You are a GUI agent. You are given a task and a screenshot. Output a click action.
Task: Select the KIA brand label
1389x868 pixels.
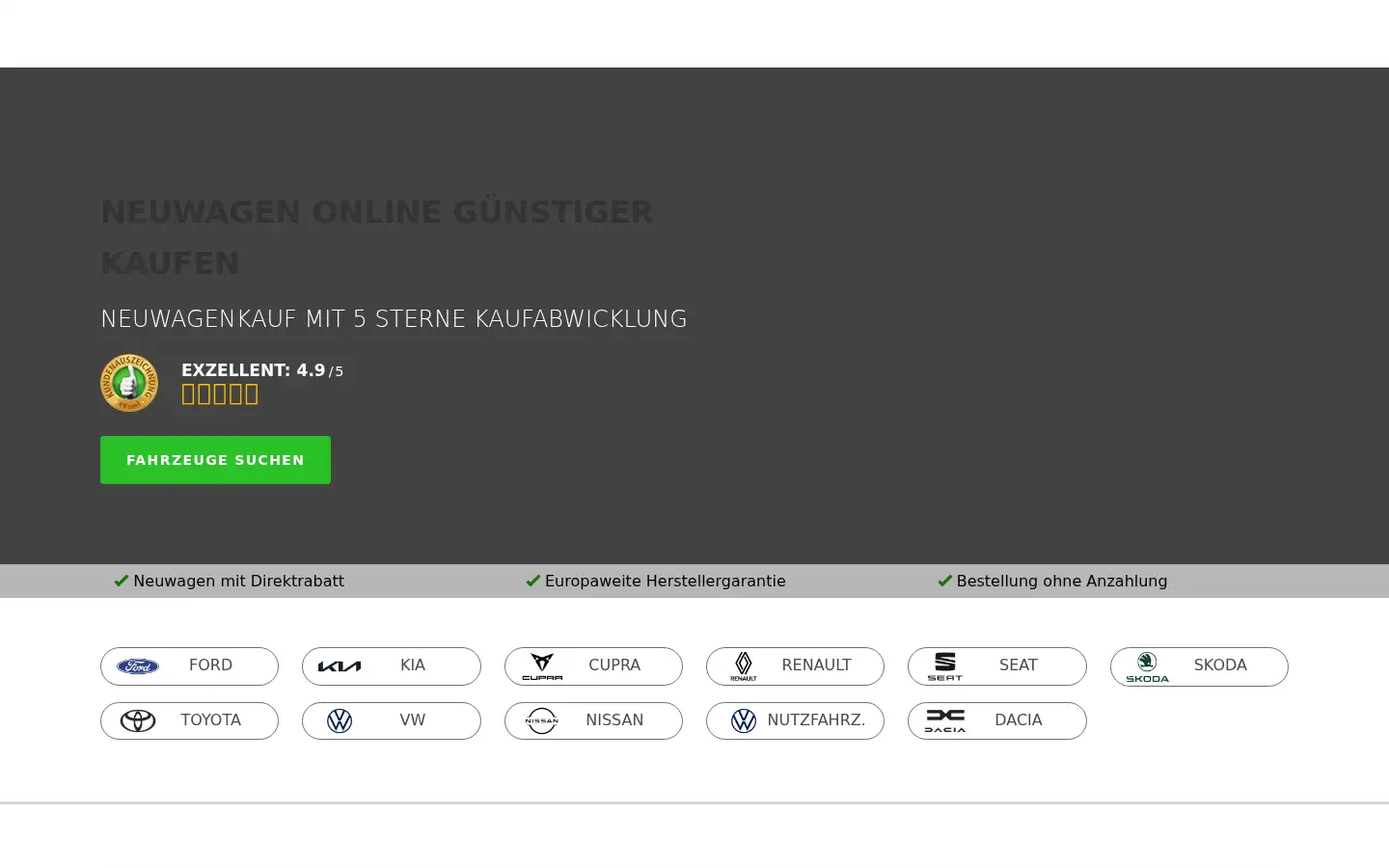413,665
